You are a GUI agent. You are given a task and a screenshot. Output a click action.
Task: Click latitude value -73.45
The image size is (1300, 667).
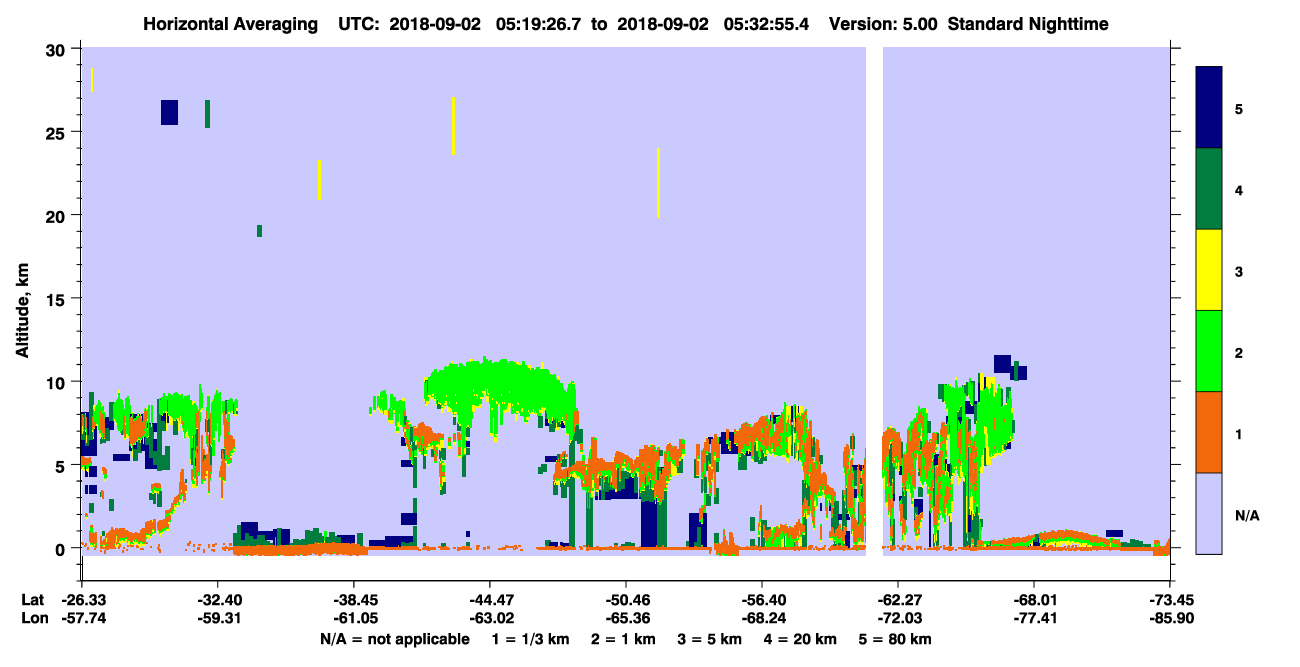tap(1170, 600)
